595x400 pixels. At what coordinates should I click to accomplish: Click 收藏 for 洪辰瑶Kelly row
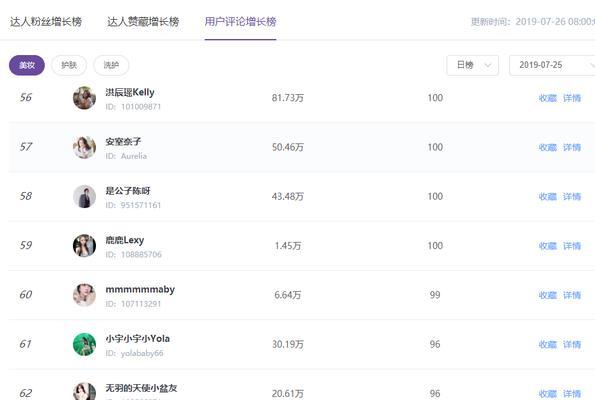tap(548, 98)
